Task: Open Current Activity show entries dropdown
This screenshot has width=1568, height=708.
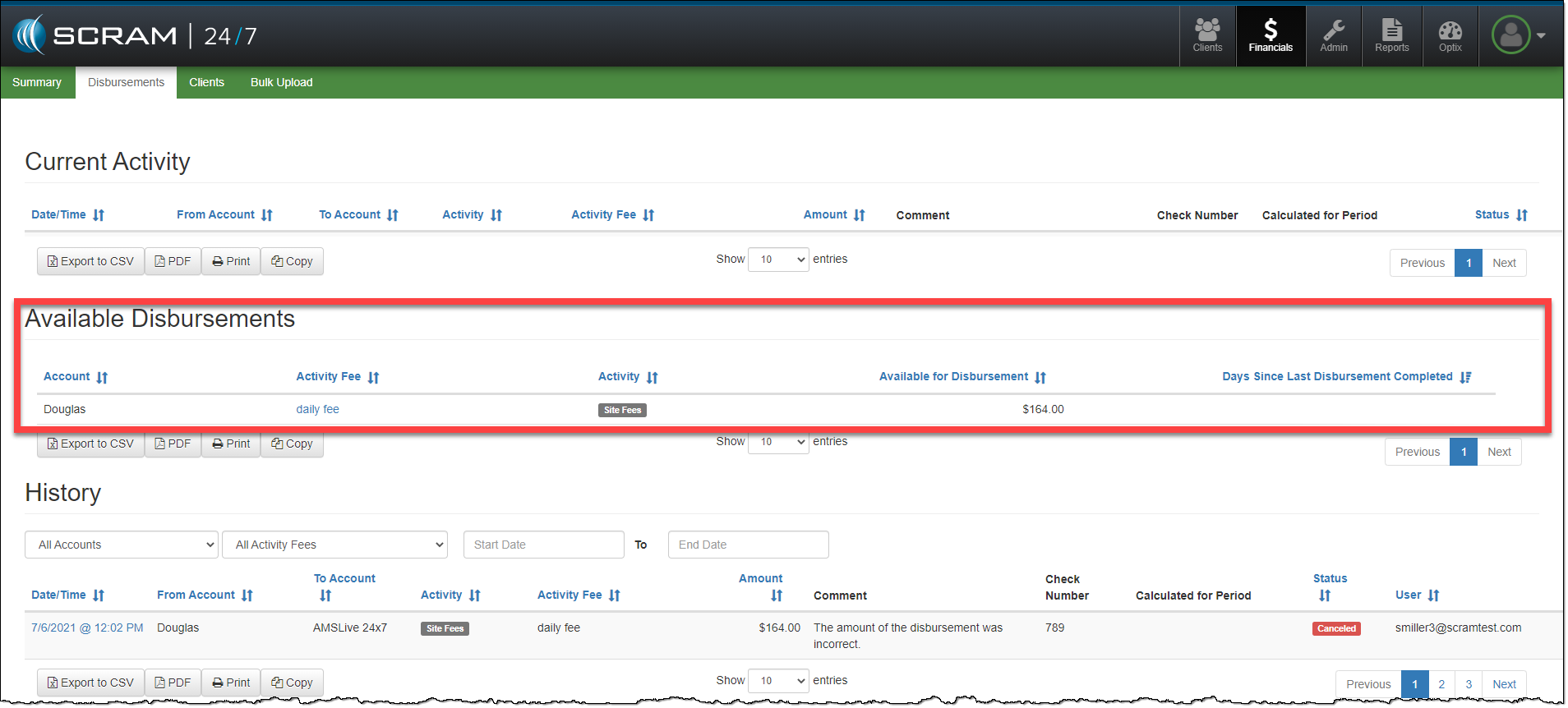Action: (777, 260)
